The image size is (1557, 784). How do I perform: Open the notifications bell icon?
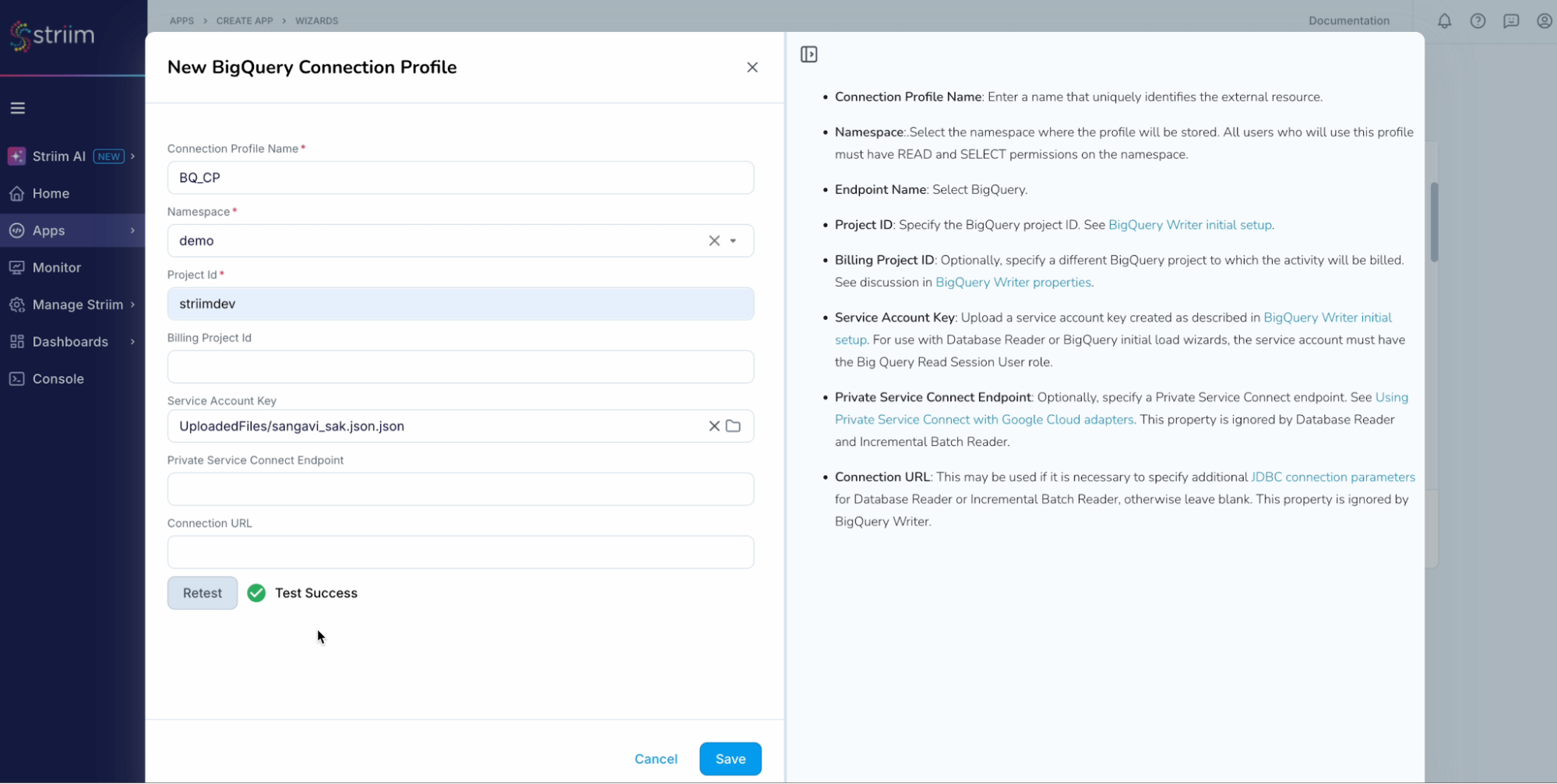[x=1444, y=21]
